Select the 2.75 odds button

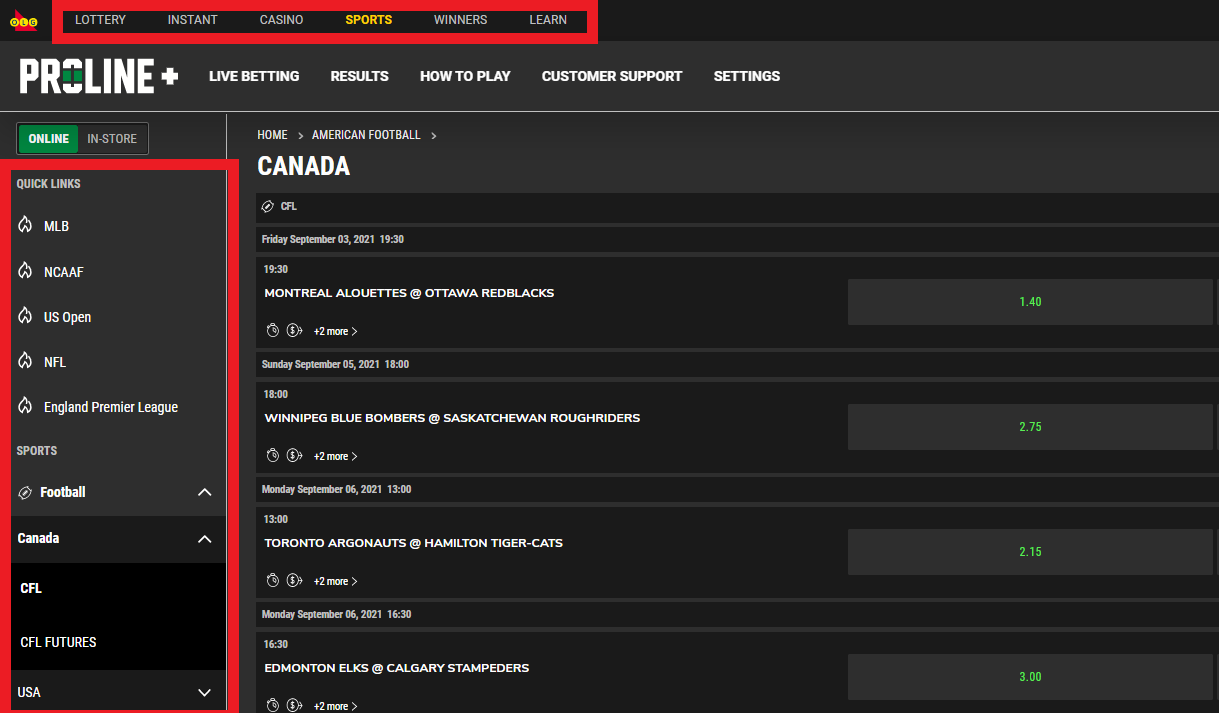1030,427
